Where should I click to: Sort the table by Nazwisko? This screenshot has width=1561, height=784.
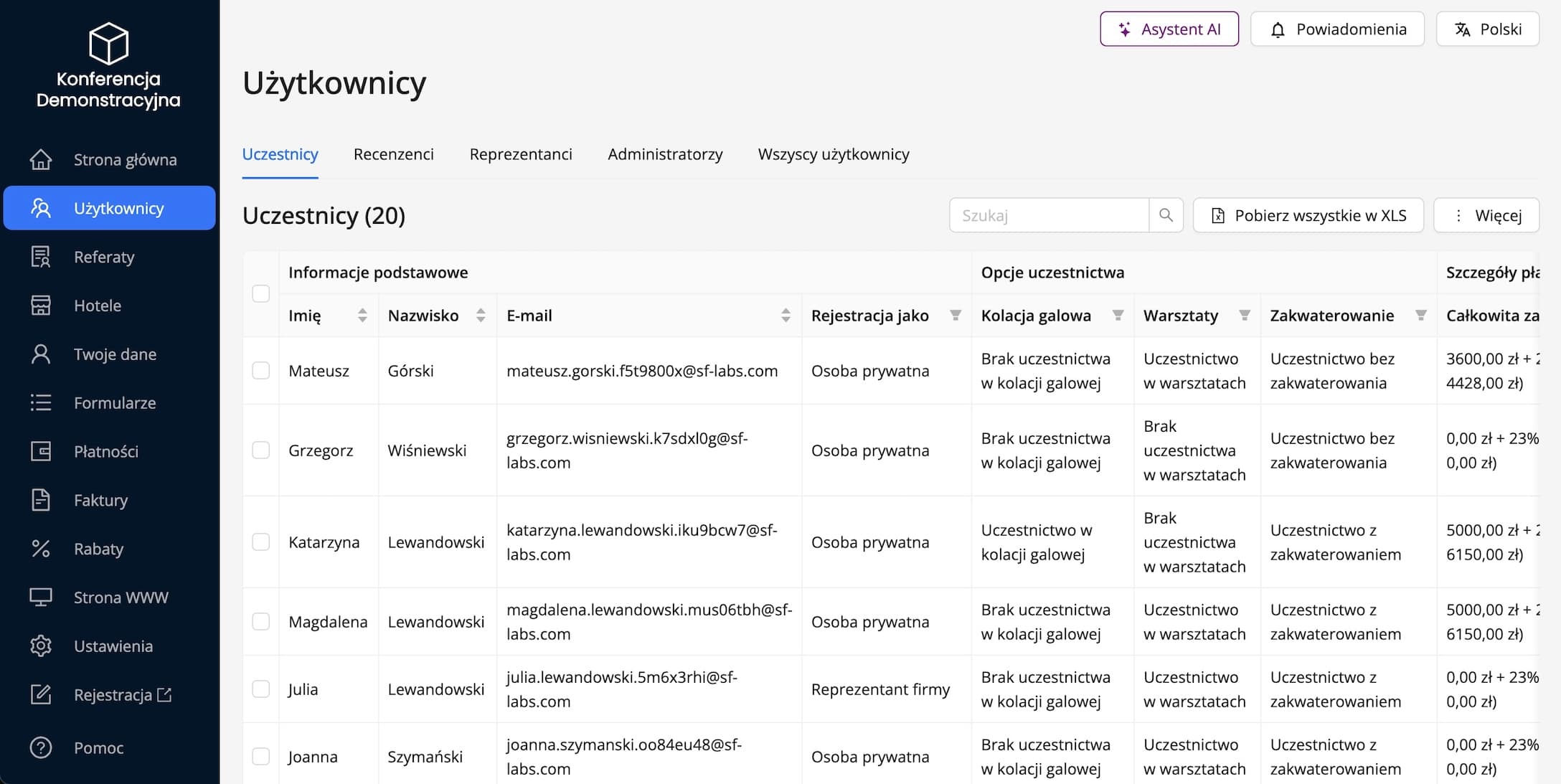coord(481,316)
